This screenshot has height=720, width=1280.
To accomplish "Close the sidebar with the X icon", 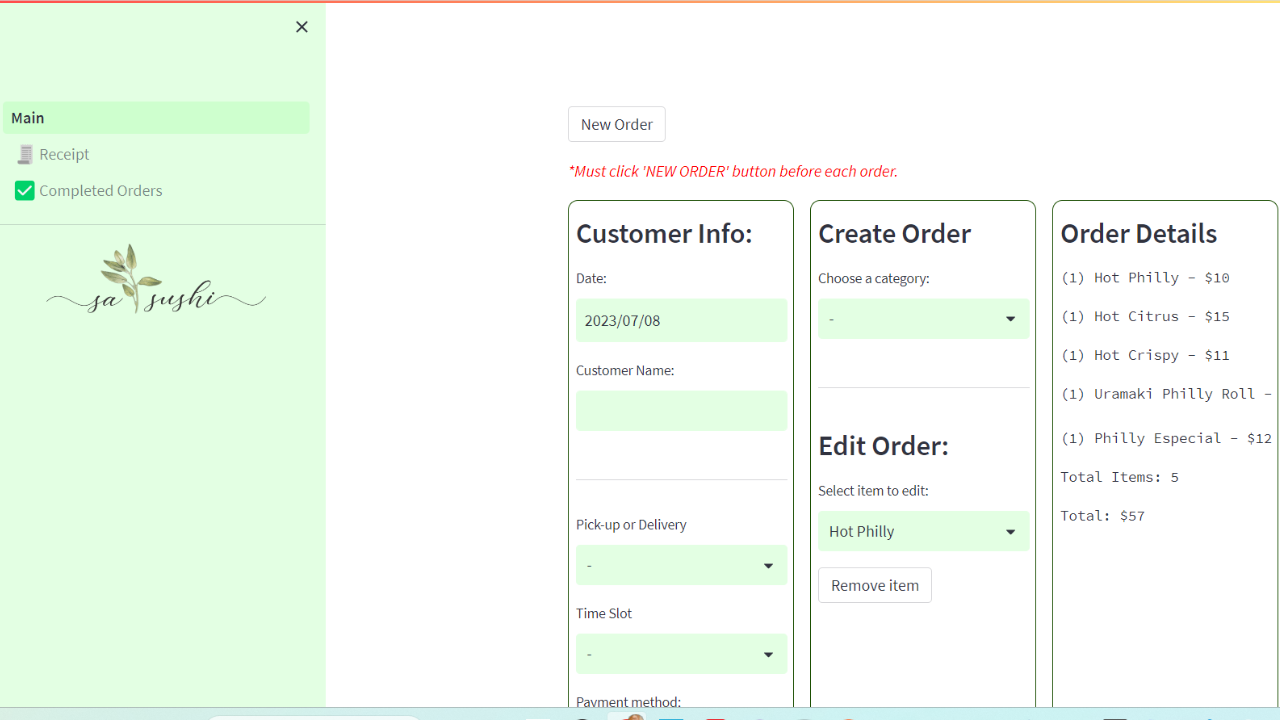I will pyautogui.click(x=301, y=27).
